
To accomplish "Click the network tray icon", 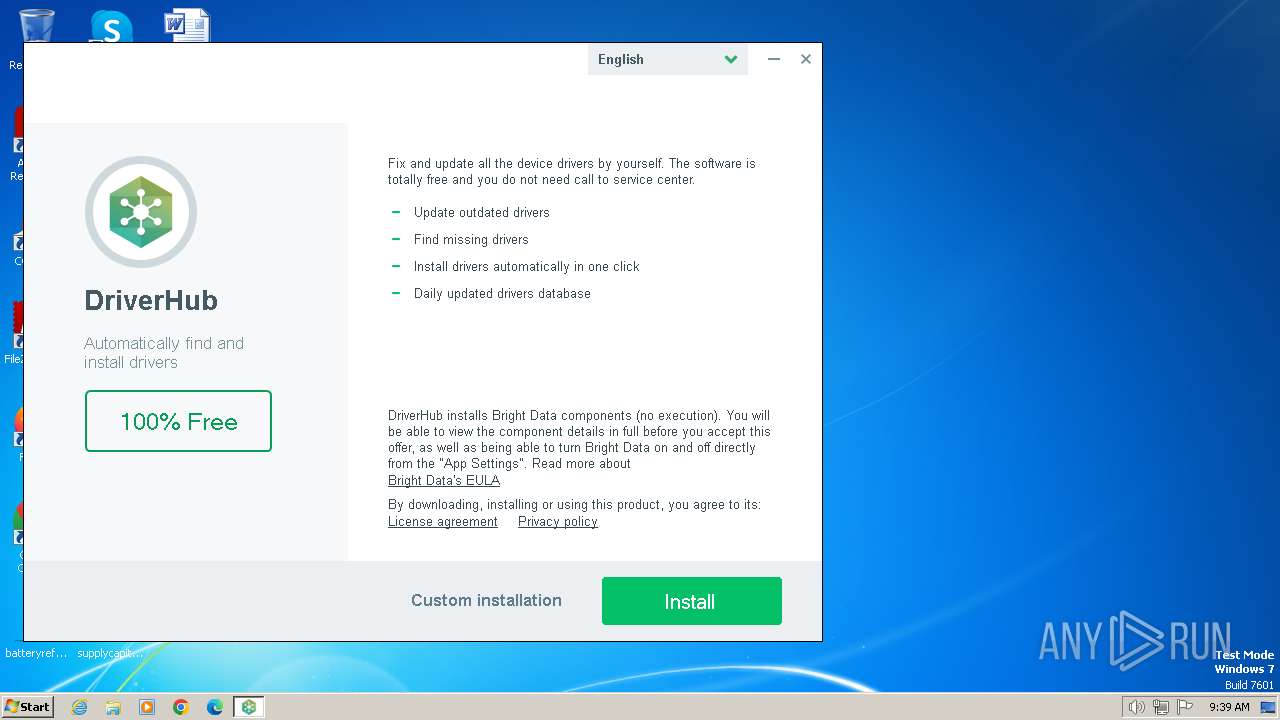I will point(1161,707).
